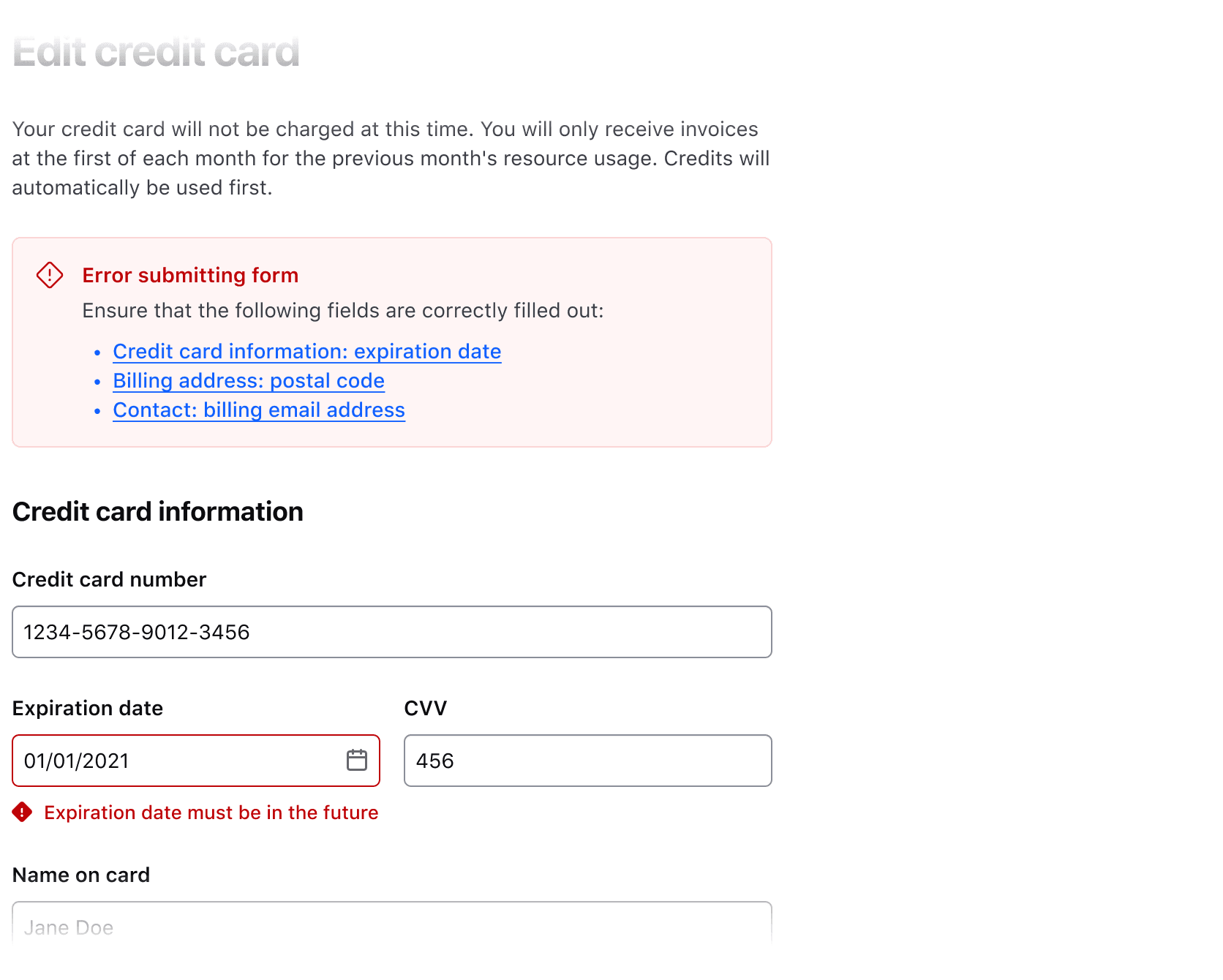Click the red error icon next to expiration warning
1223x980 pixels.
[23, 812]
